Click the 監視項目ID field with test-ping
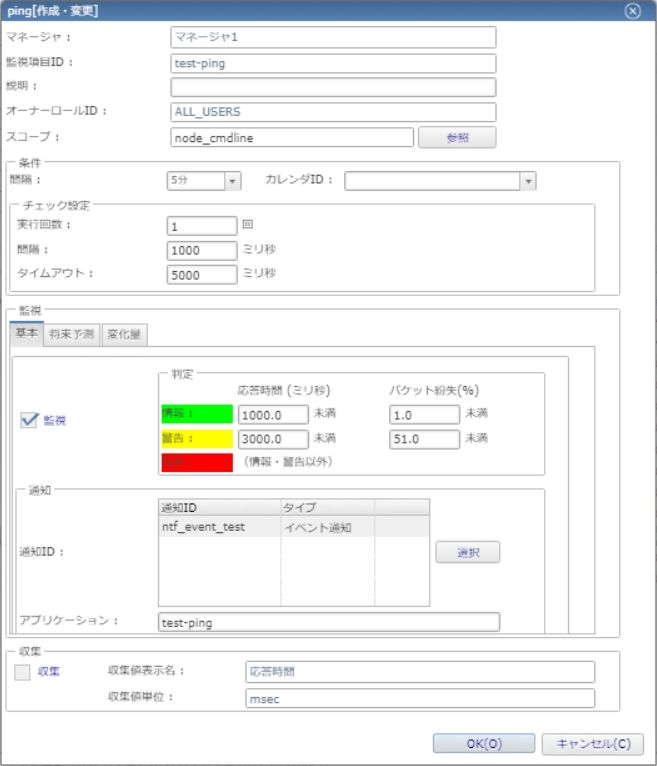The width and height of the screenshot is (657, 766). [x=333, y=64]
